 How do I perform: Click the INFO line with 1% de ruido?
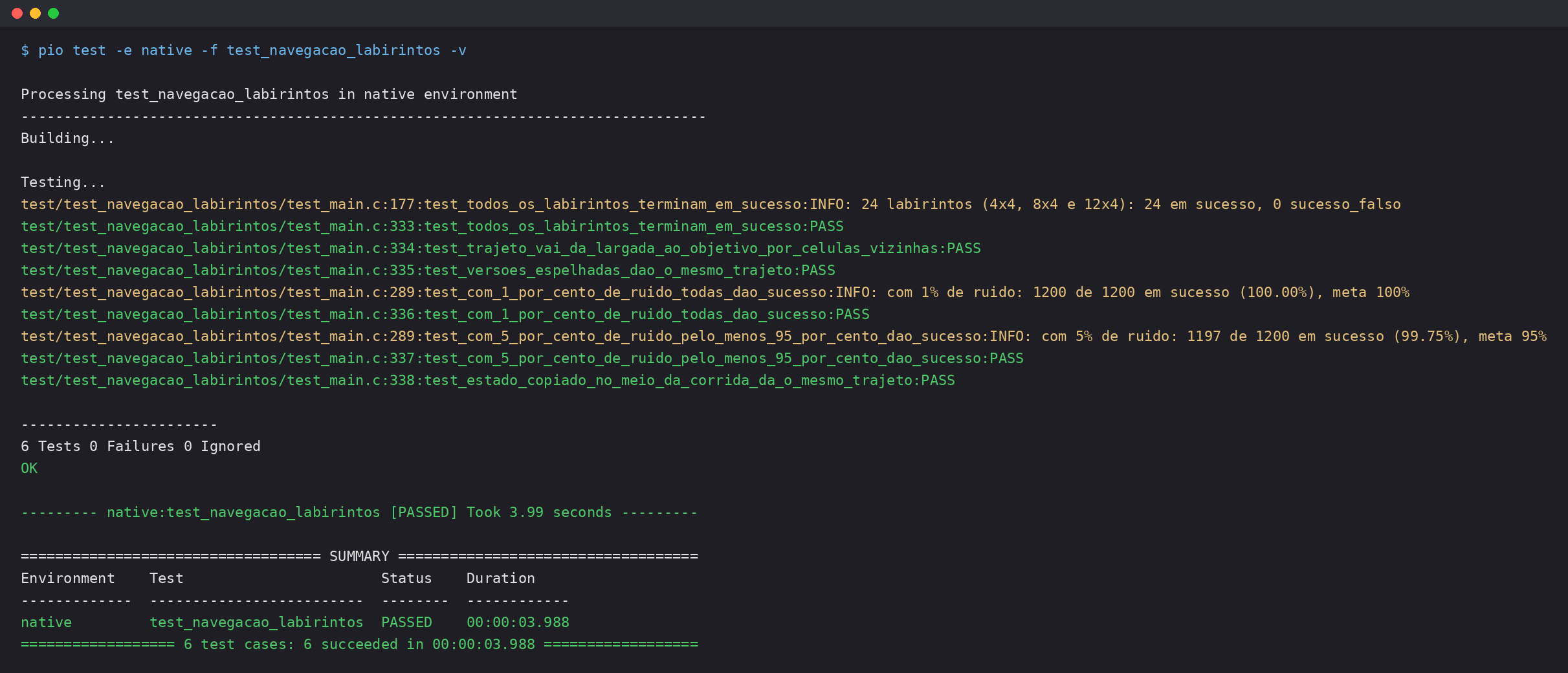pos(715,292)
